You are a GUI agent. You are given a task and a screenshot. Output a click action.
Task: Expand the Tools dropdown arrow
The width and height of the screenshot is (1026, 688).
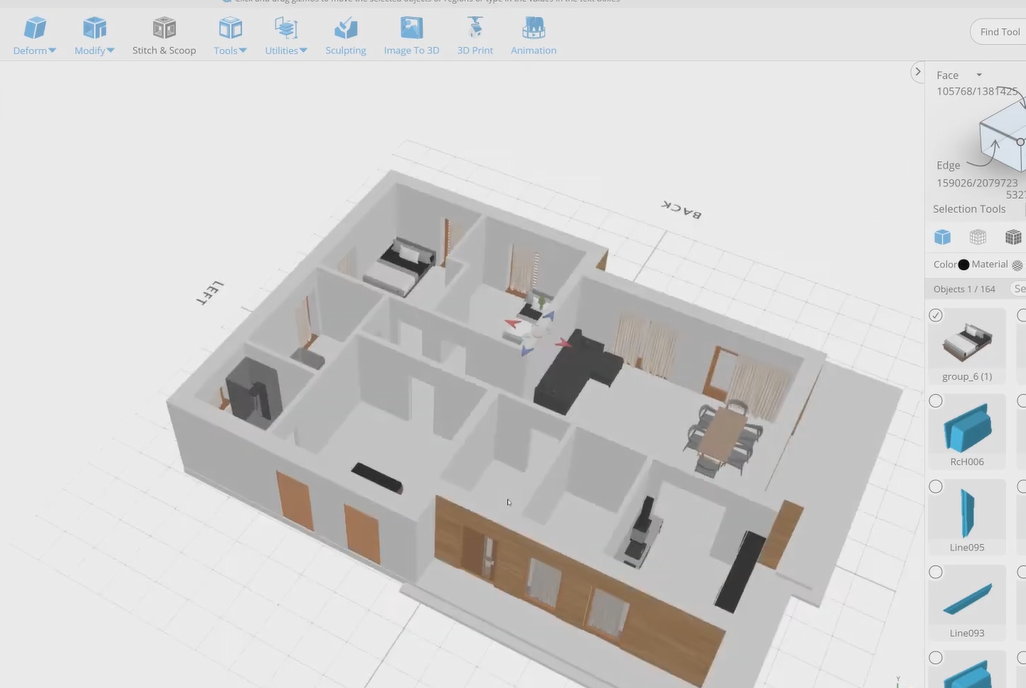(x=243, y=50)
